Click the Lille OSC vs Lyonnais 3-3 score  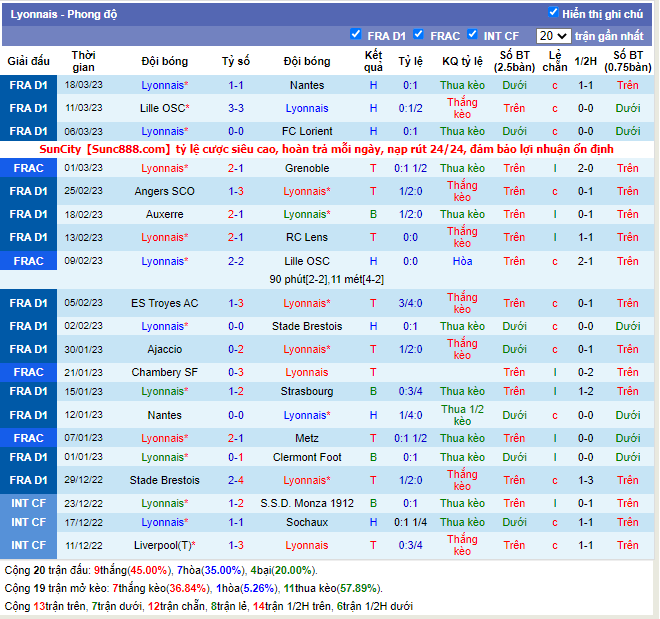[x=236, y=108]
